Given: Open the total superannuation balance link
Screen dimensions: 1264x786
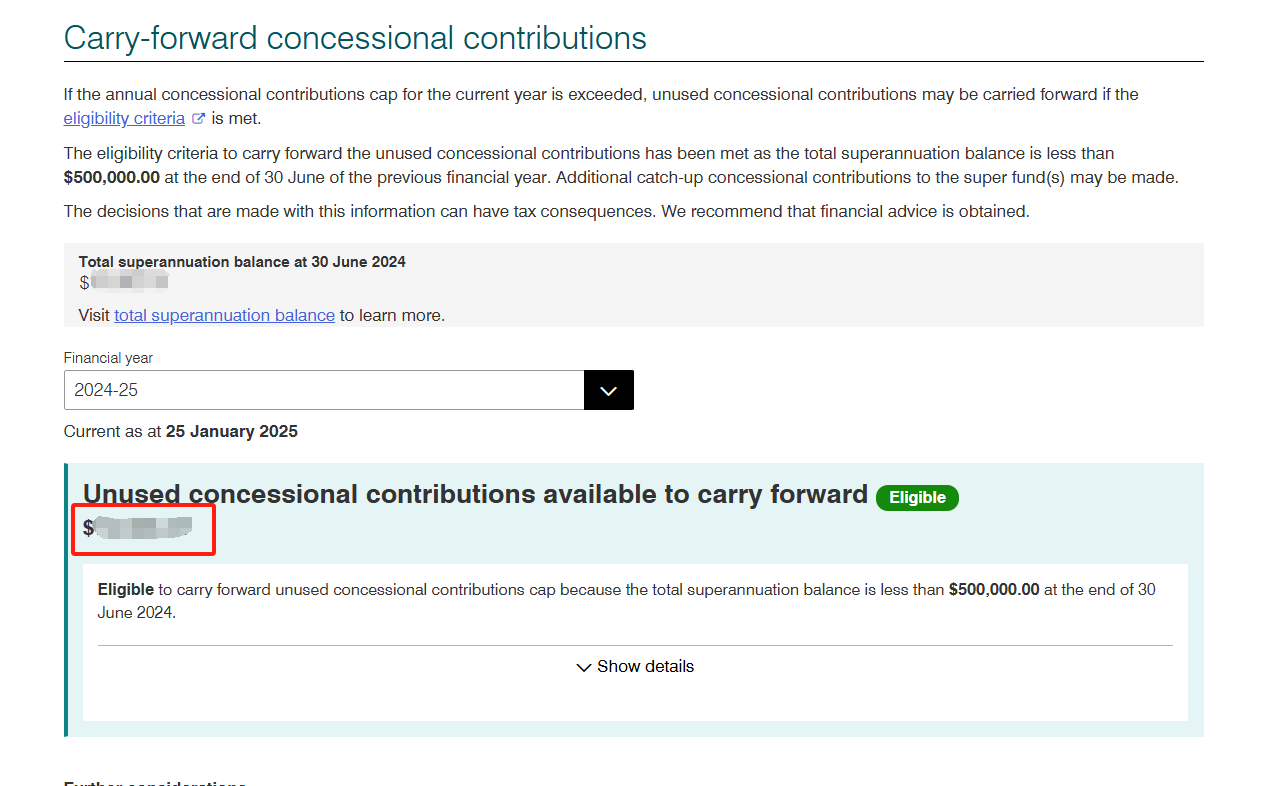Looking at the screenshot, I should 224,315.
